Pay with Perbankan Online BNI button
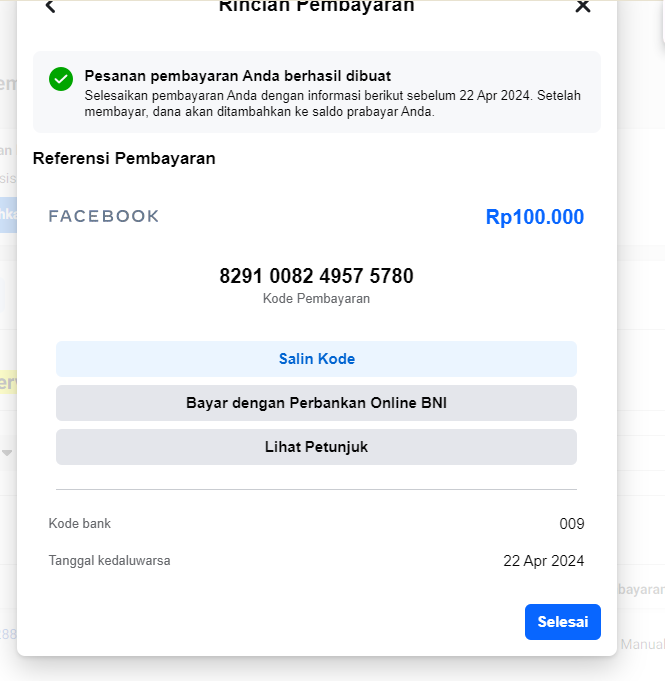The height and width of the screenshot is (681, 665). pyautogui.click(x=316, y=403)
